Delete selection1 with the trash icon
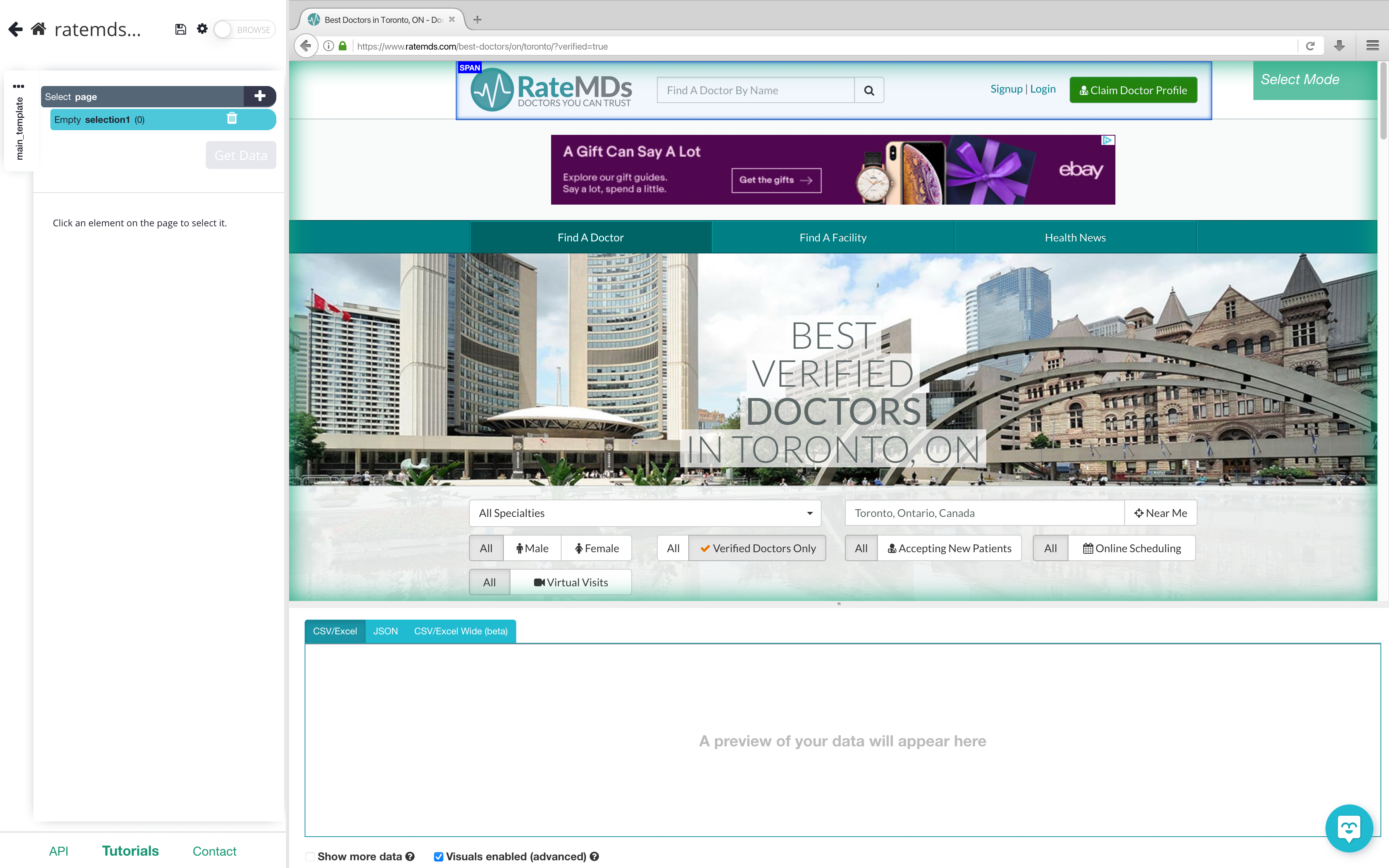 (x=232, y=119)
